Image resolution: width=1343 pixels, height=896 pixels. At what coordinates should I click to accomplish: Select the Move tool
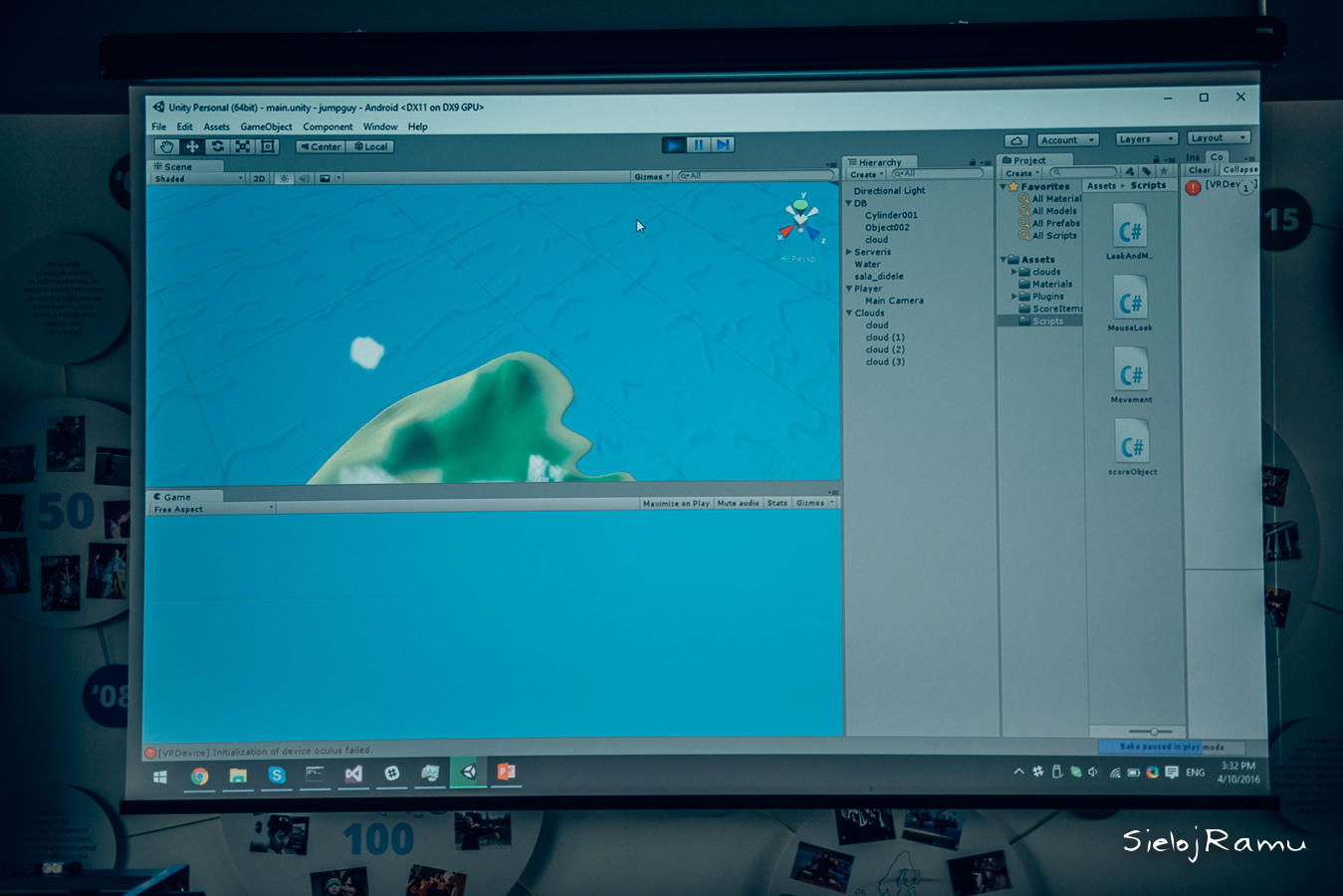click(192, 146)
